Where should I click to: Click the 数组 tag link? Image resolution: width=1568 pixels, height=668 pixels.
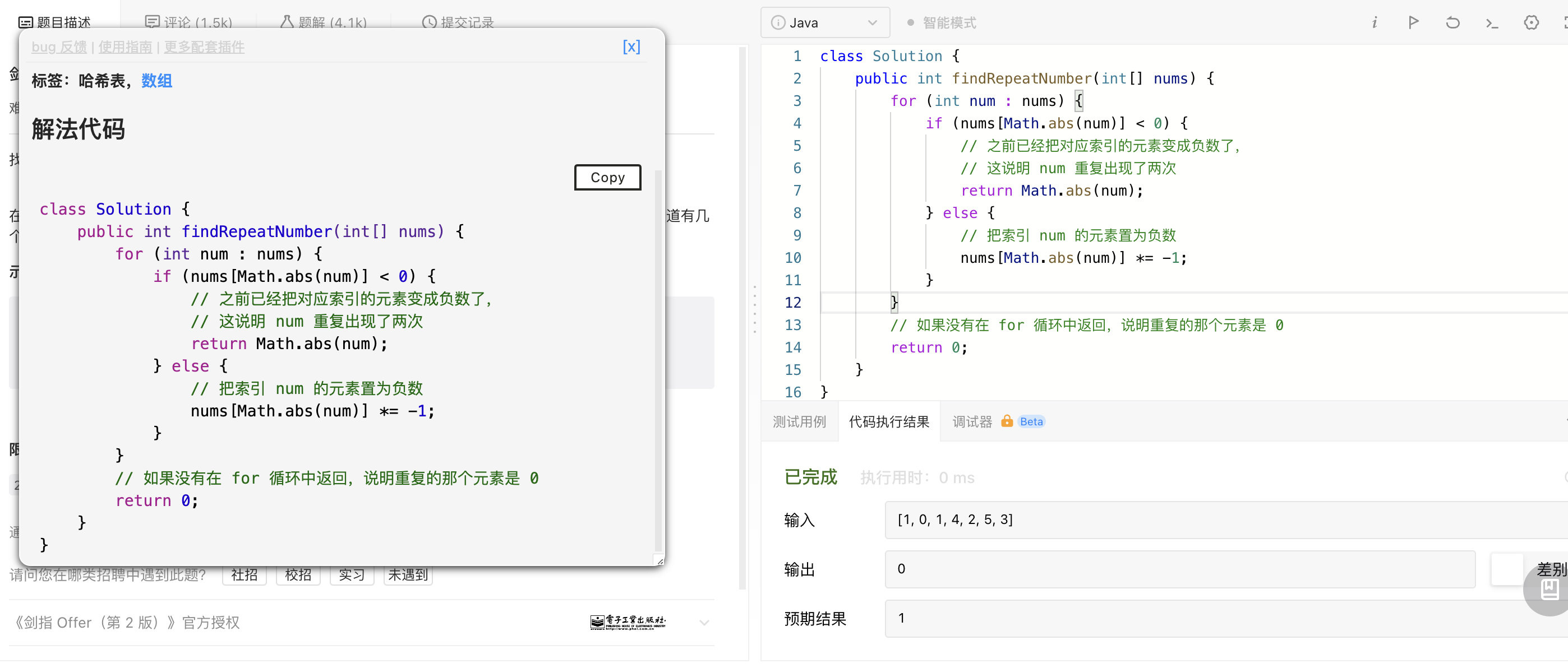[x=157, y=80]
